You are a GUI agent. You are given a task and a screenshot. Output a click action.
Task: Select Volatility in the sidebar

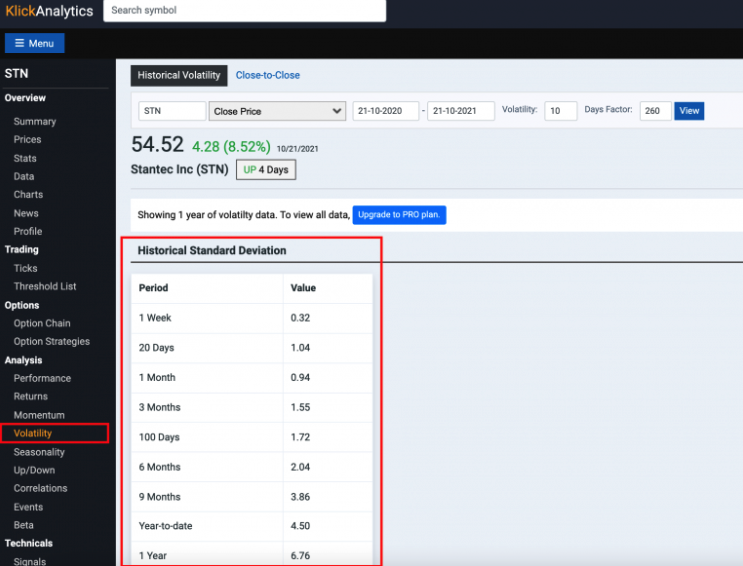click(33, 433)
